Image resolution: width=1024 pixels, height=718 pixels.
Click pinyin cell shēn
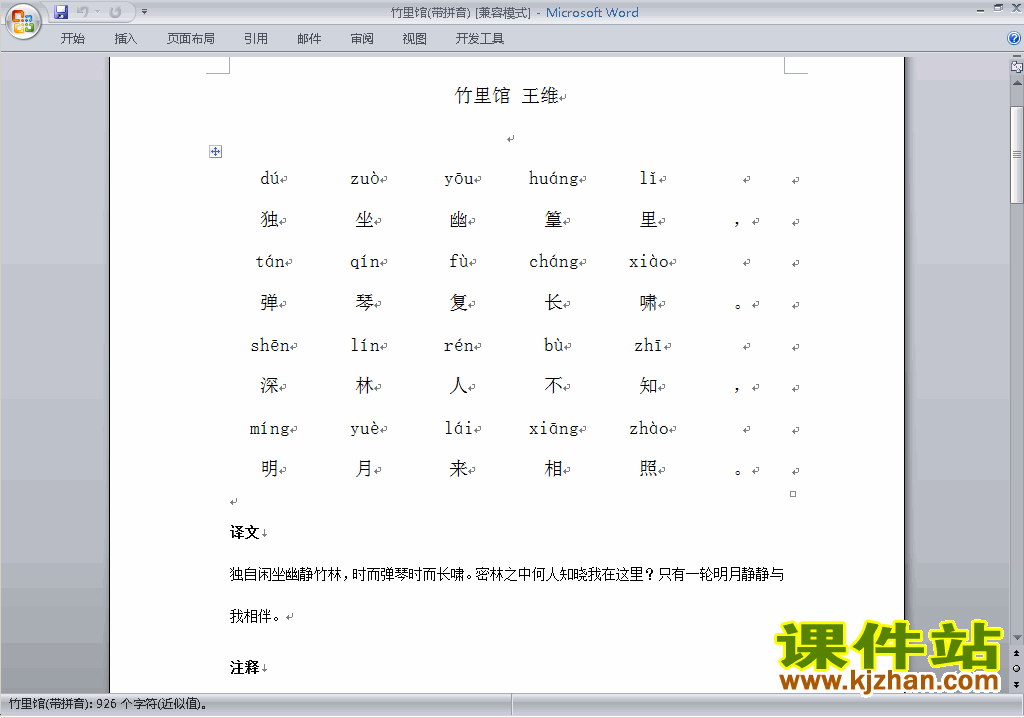[270, 345]
